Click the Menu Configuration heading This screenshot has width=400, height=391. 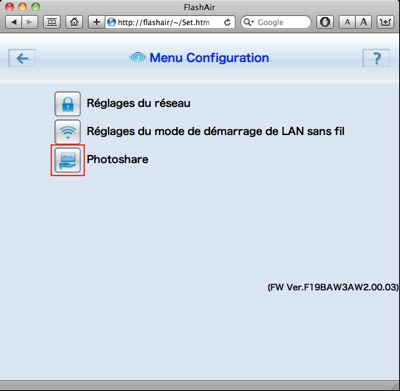(209, 58)
